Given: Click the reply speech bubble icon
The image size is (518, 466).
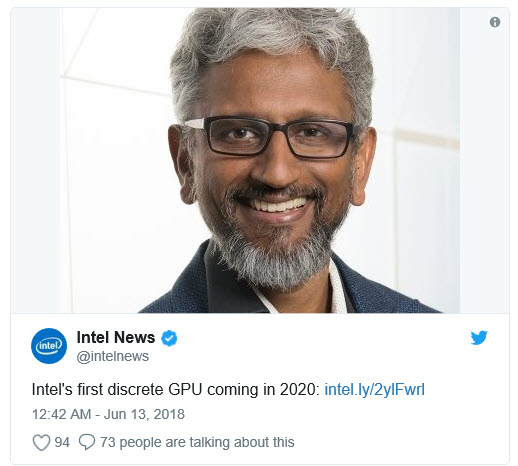Looking at the screenshot, I should point(87,442).
